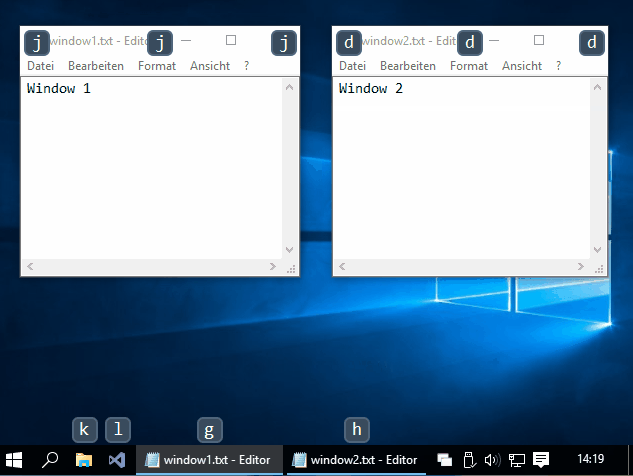This screenshot has width=633, height=476.
Task: Open Bearbeiten menu in window2.txt editor
Action: coord(408,66)
